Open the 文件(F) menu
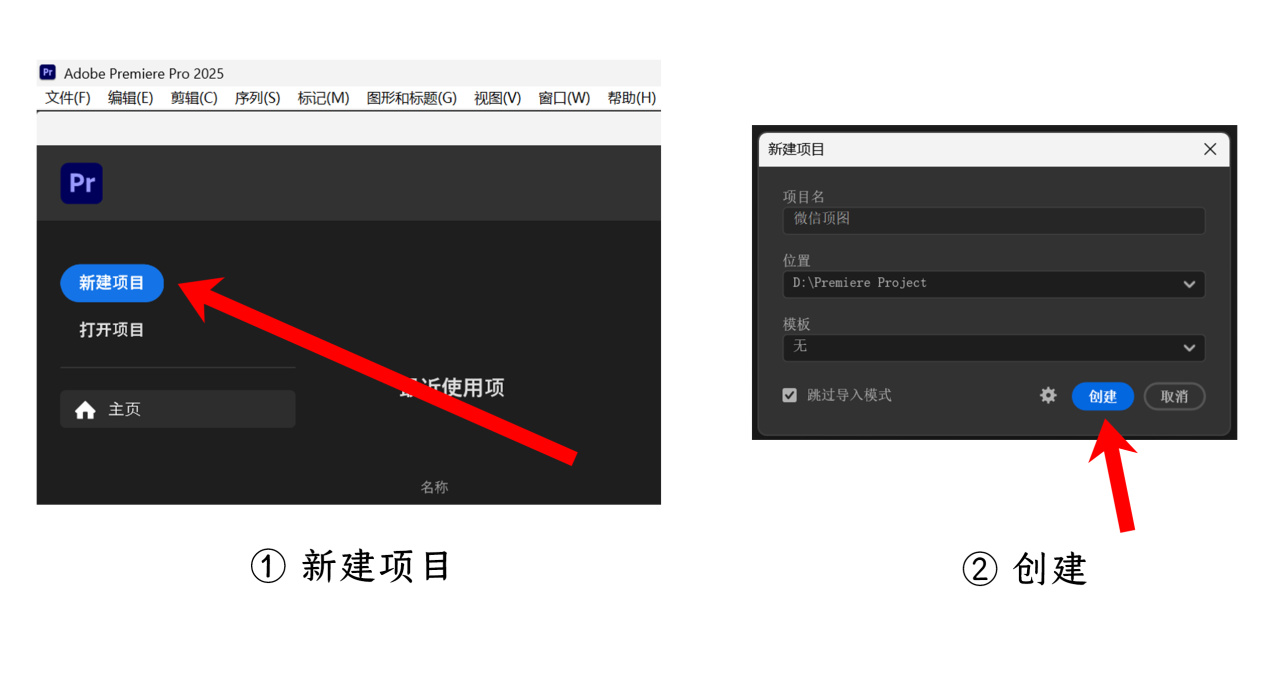Screen dimensions: 1280x683 point(68,98)
